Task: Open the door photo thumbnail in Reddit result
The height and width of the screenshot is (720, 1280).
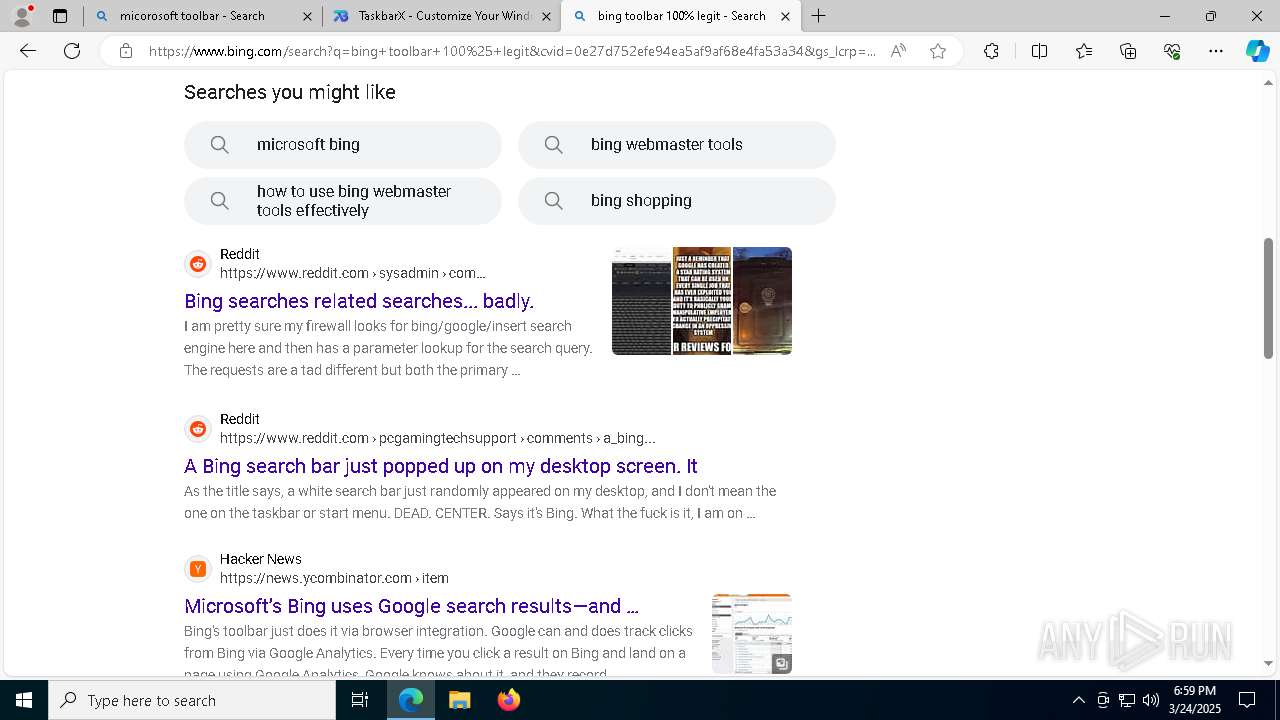Action: coord(762,301)
